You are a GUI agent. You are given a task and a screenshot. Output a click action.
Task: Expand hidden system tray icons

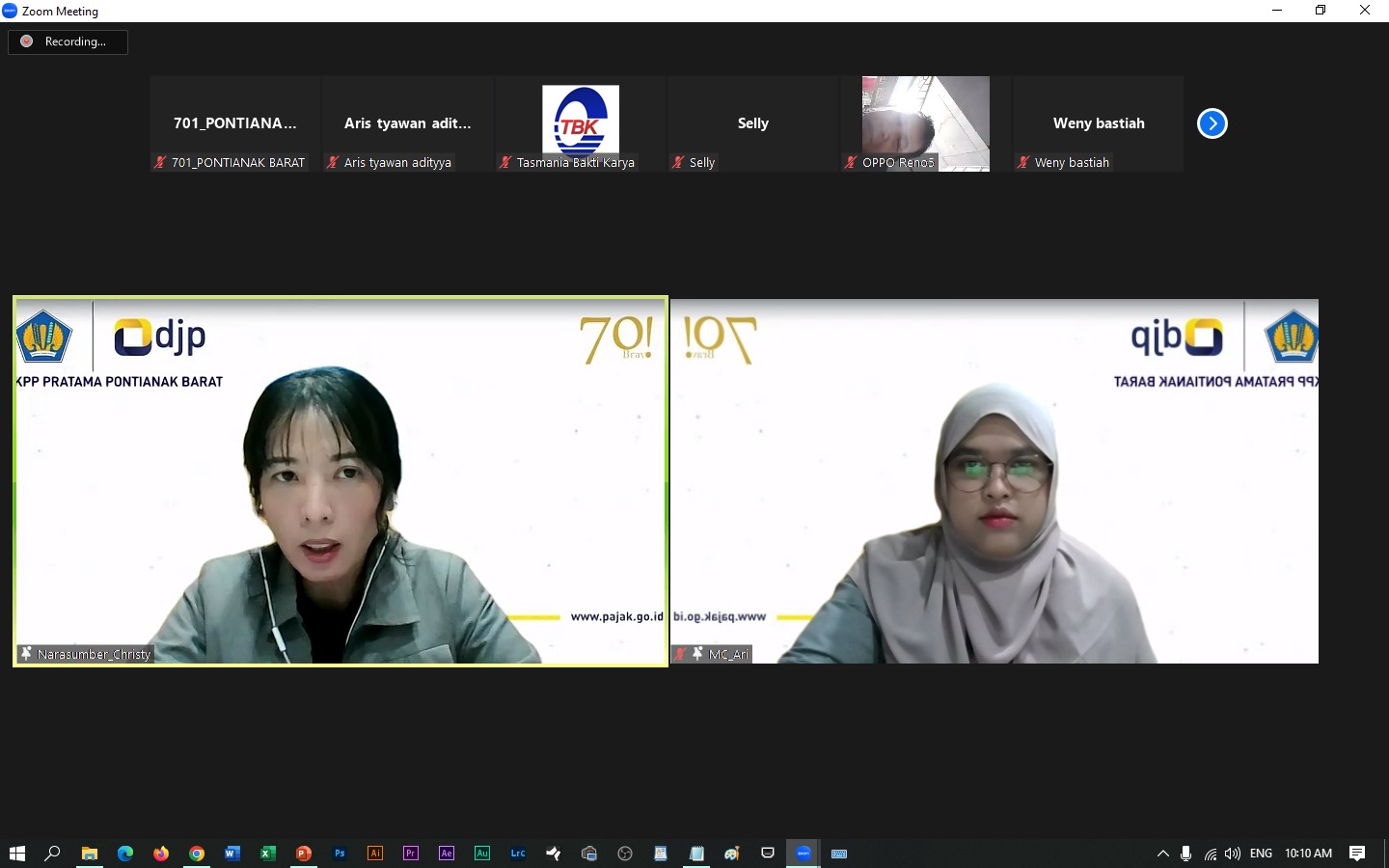pyautogui.click(x=1162, y=854)
